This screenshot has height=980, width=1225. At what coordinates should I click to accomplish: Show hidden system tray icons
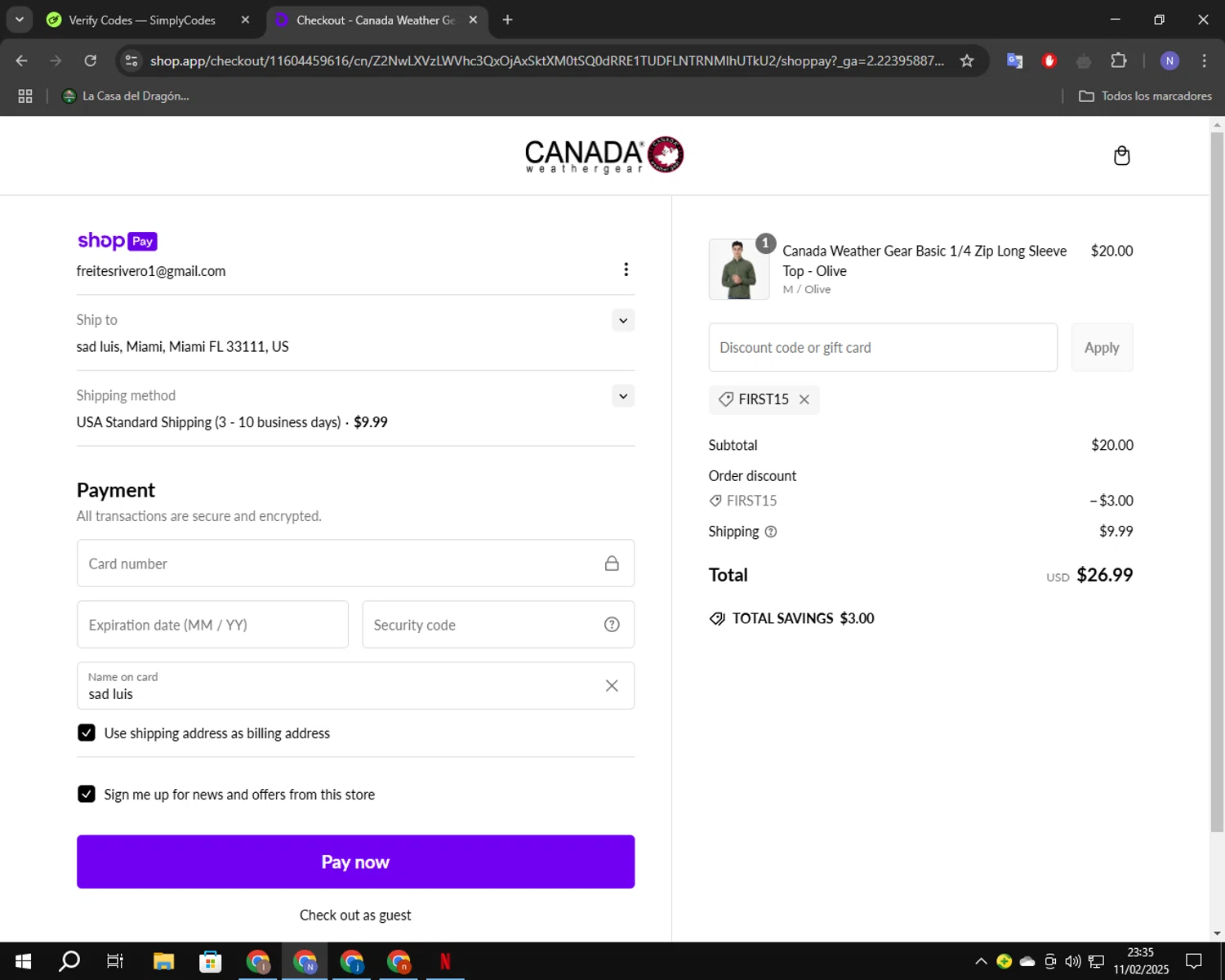coord(981,961)
